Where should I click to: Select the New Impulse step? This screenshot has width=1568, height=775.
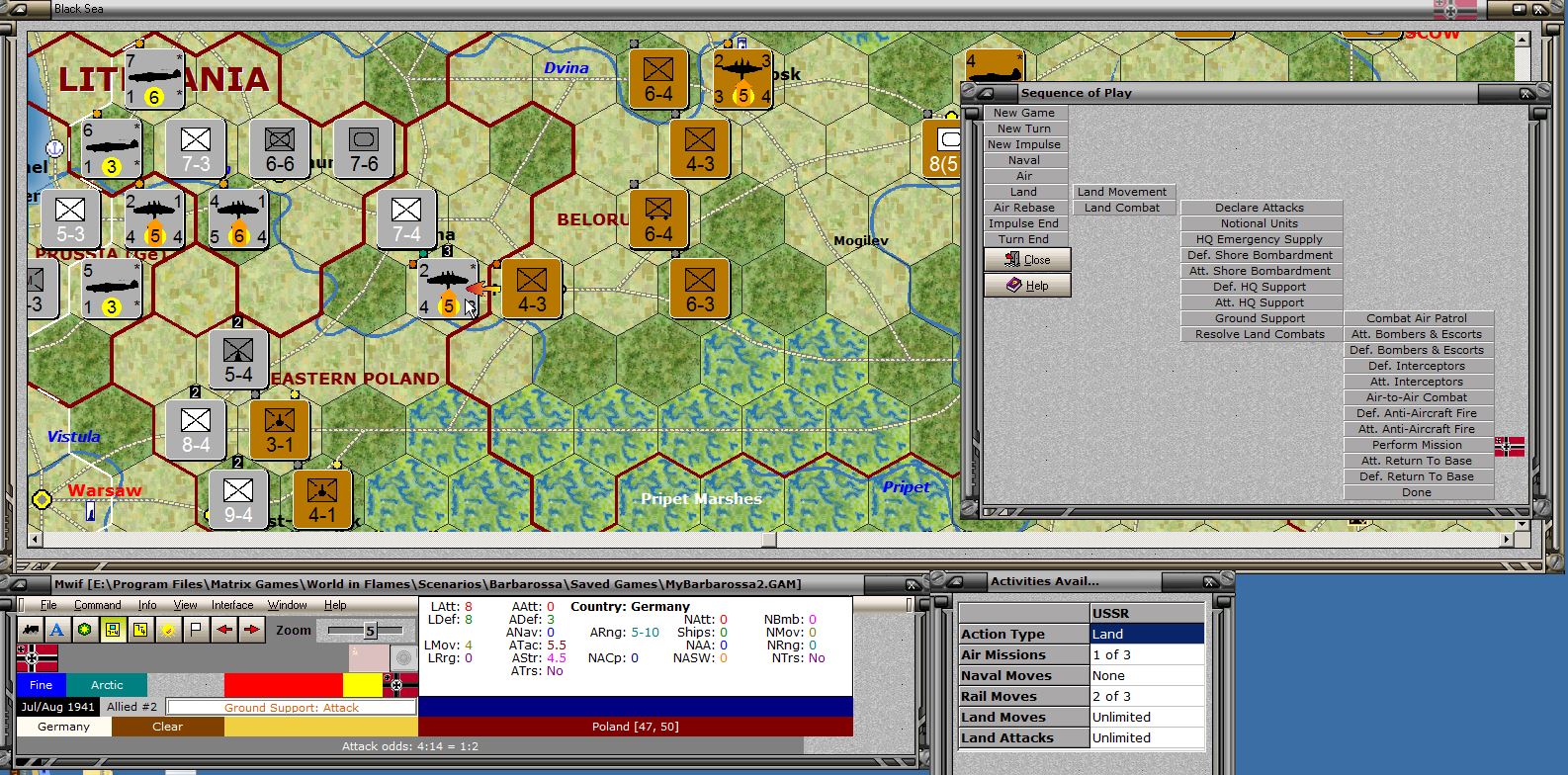pos(1024,144)
